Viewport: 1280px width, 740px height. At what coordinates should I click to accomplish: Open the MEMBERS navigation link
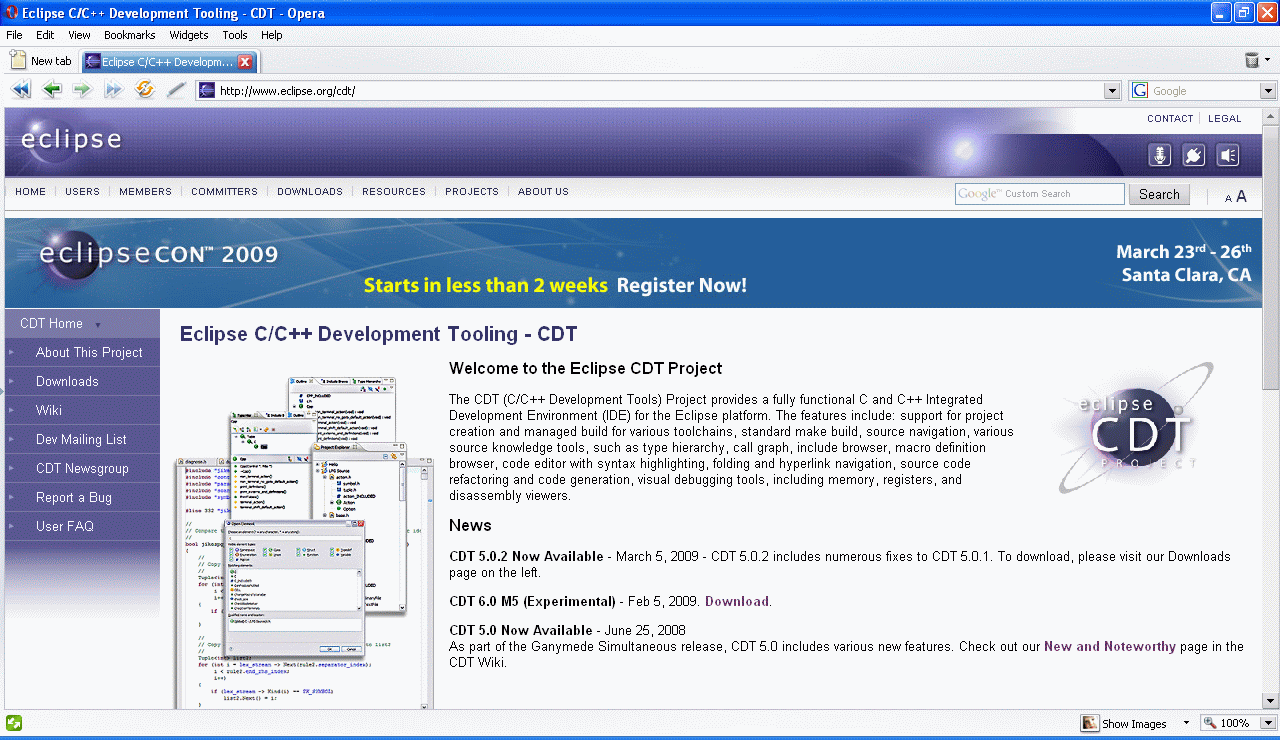[x=145, y=191]
